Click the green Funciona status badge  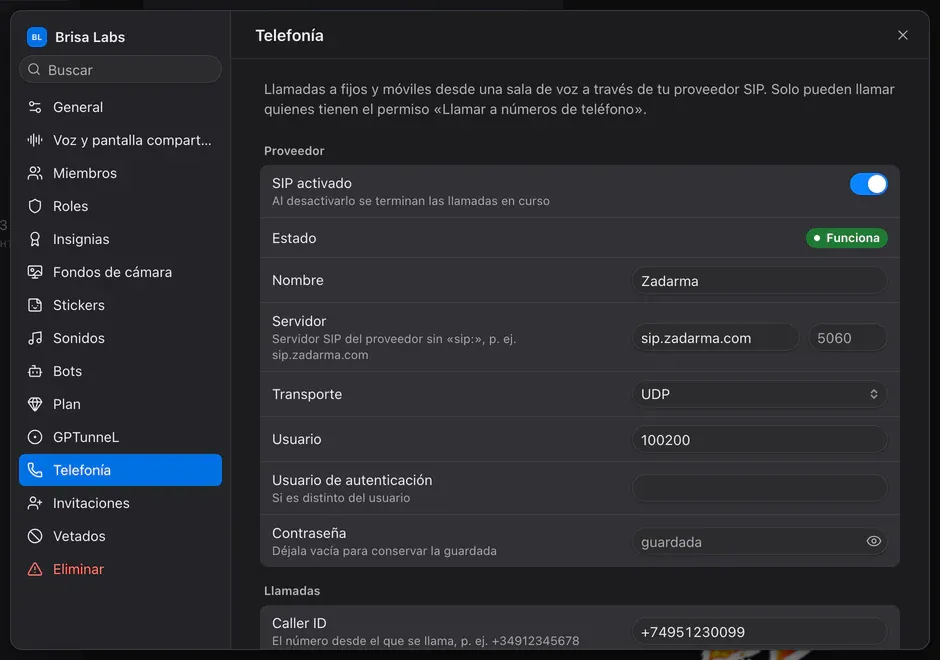846,238
